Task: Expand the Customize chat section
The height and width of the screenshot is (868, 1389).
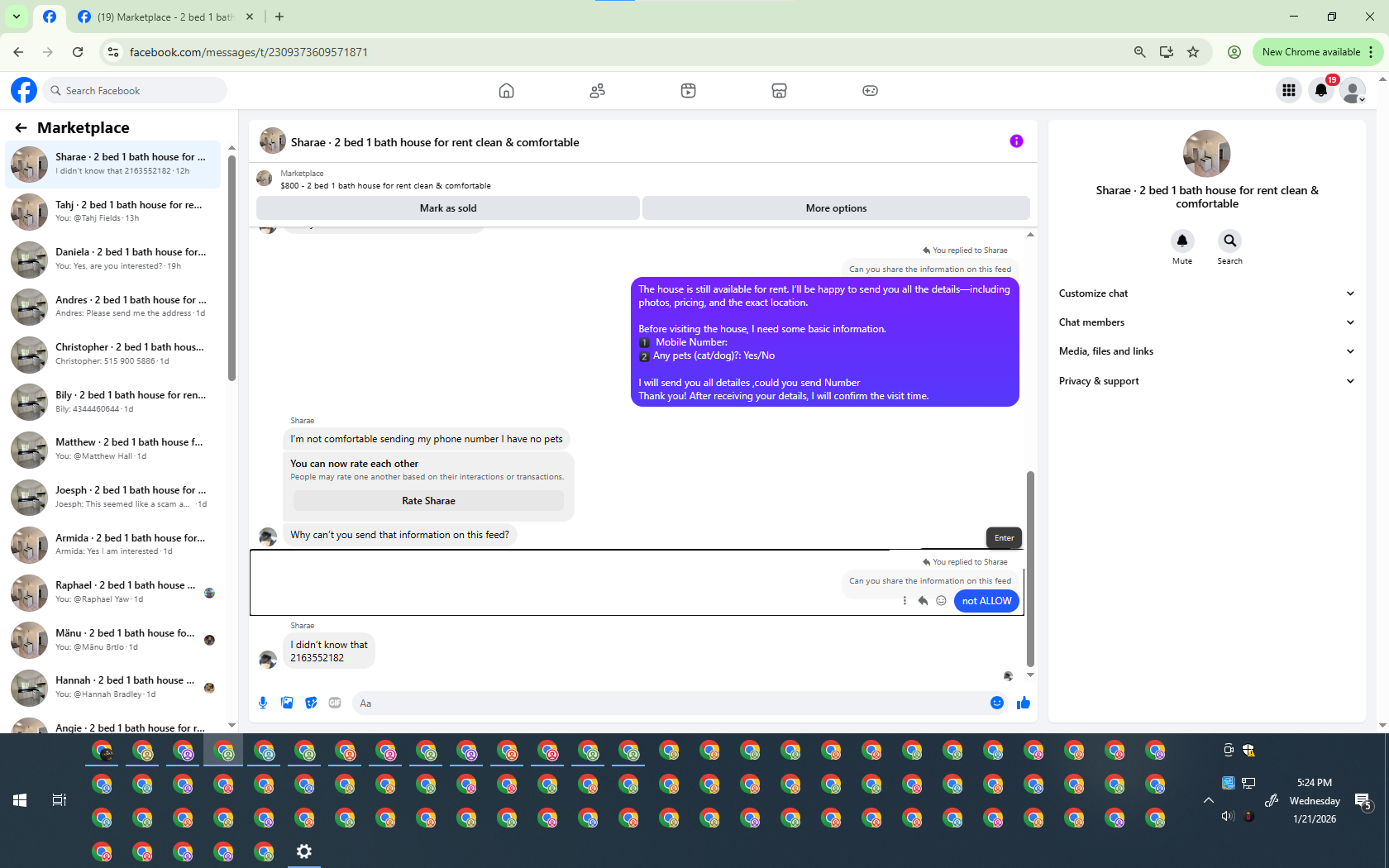Action: [x=1207, y=293]
